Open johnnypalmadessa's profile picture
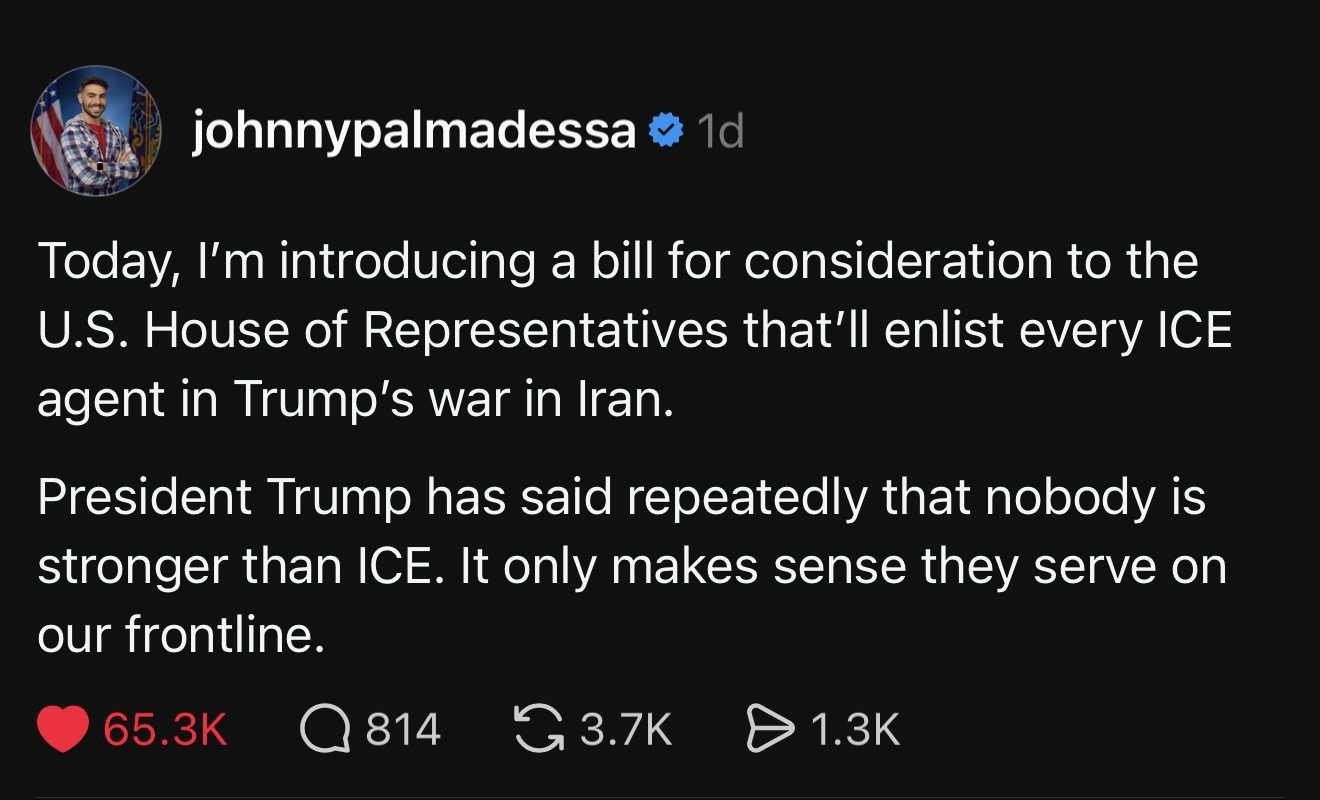This screenshot has height=800, width=1320. [96, 131]
